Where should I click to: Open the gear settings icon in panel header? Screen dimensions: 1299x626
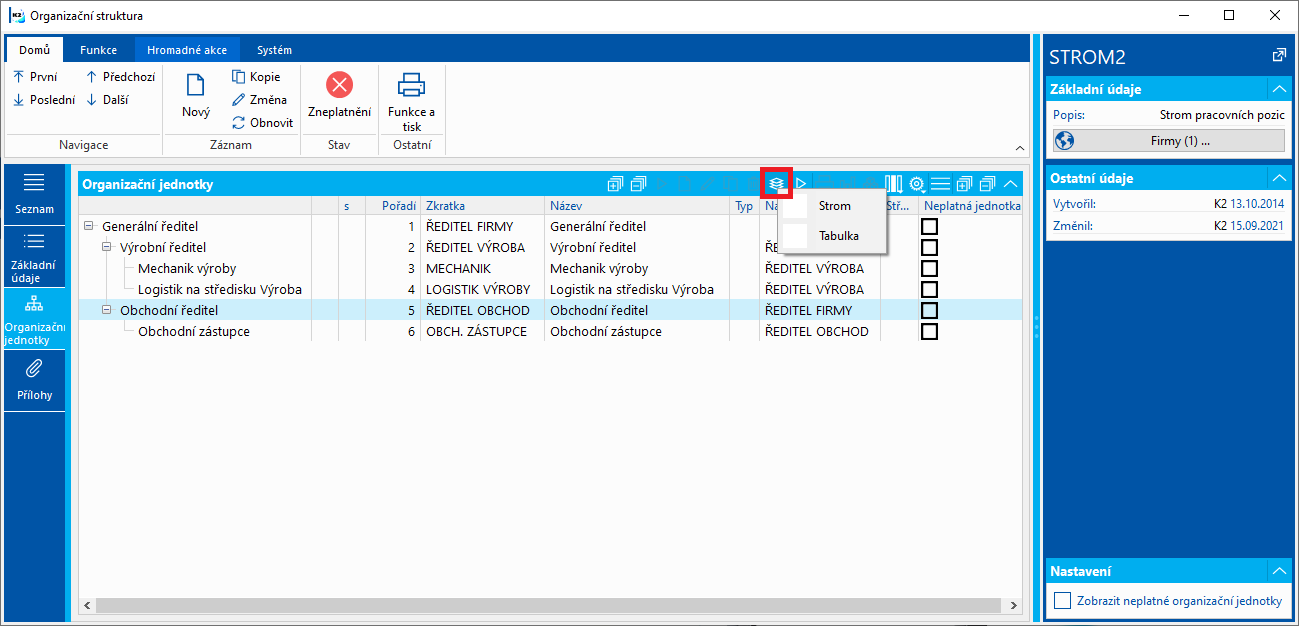pos(916,184)
